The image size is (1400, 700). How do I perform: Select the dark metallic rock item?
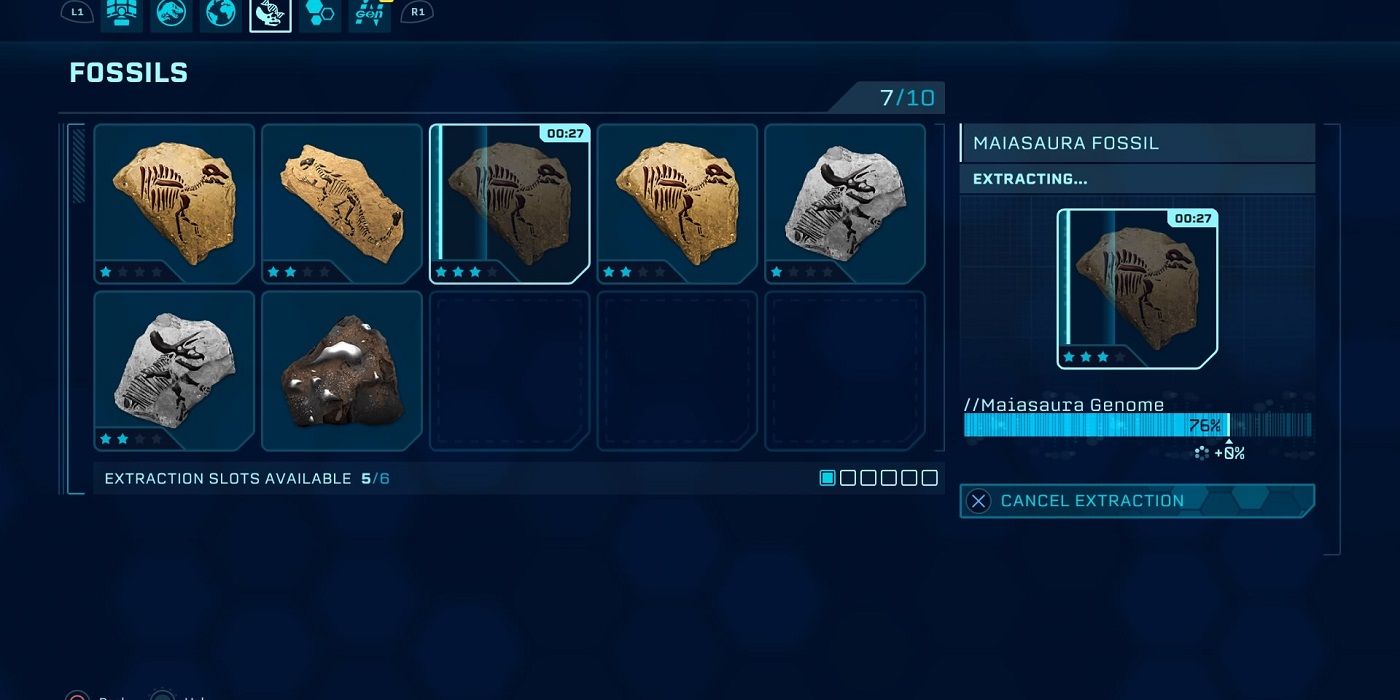click(x=342, y=371)
